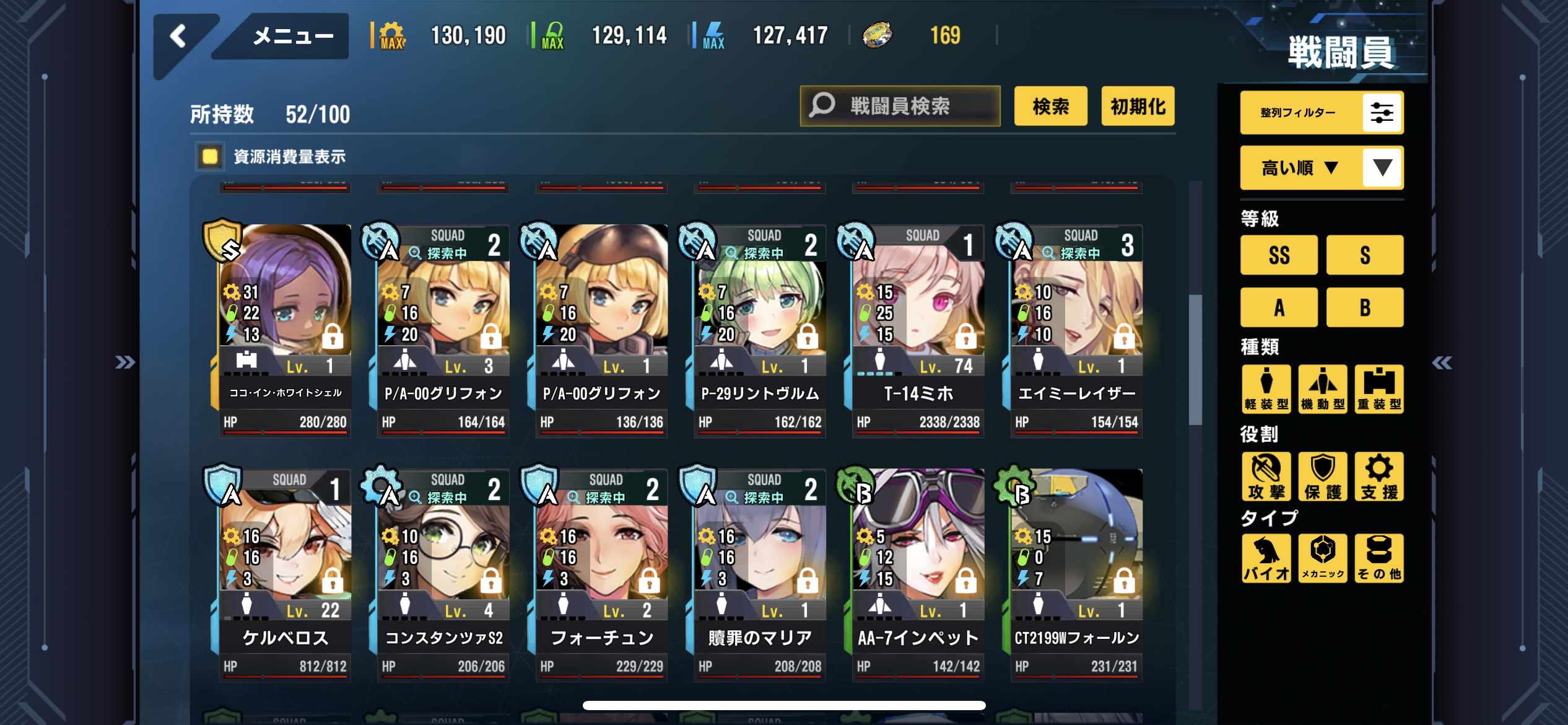The image size is (1568, 725).
Task: Click the 検索 search button
Action: pos(1050,106)
